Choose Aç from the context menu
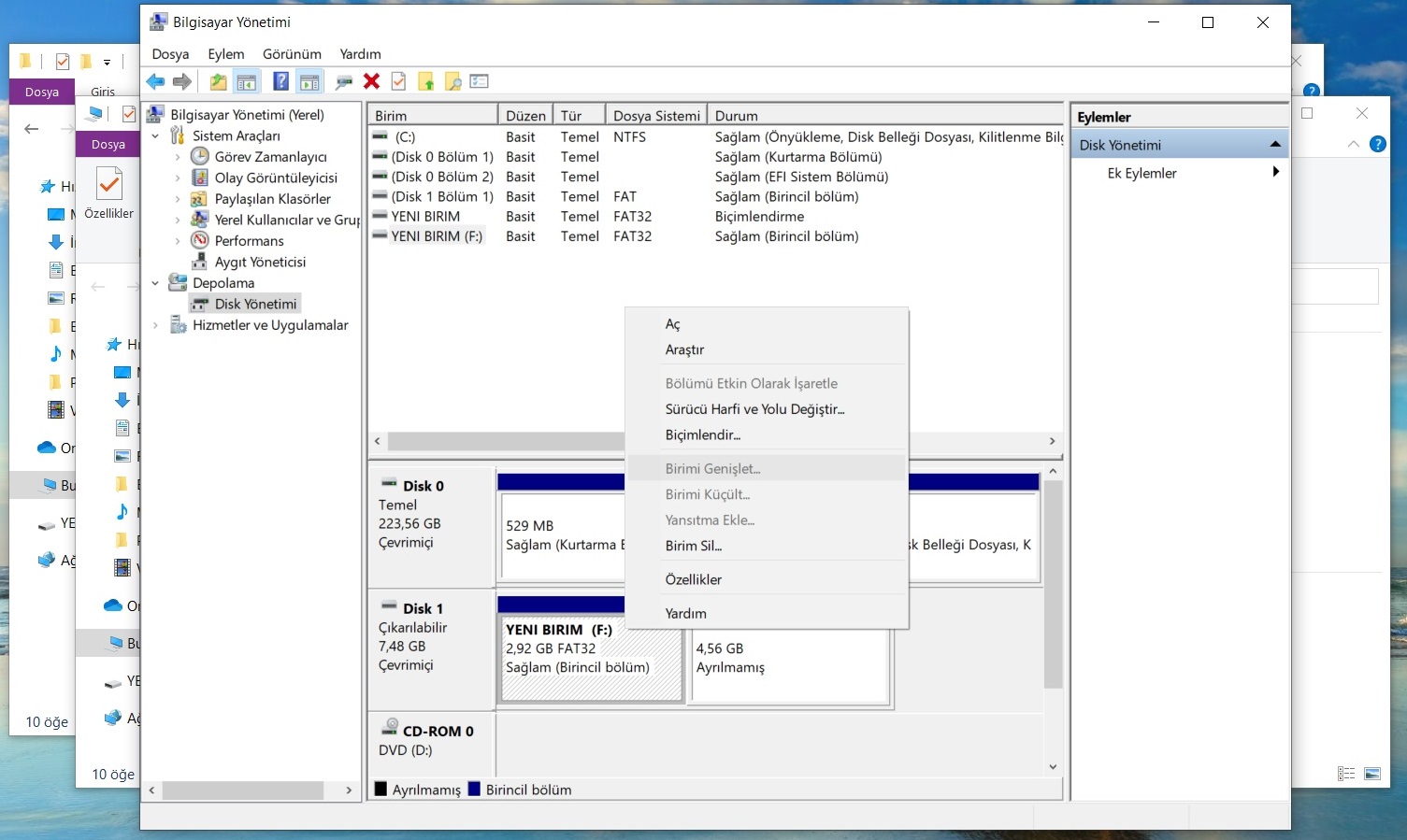This screenshot has height=840, width=1407. (x=767, y=324)
